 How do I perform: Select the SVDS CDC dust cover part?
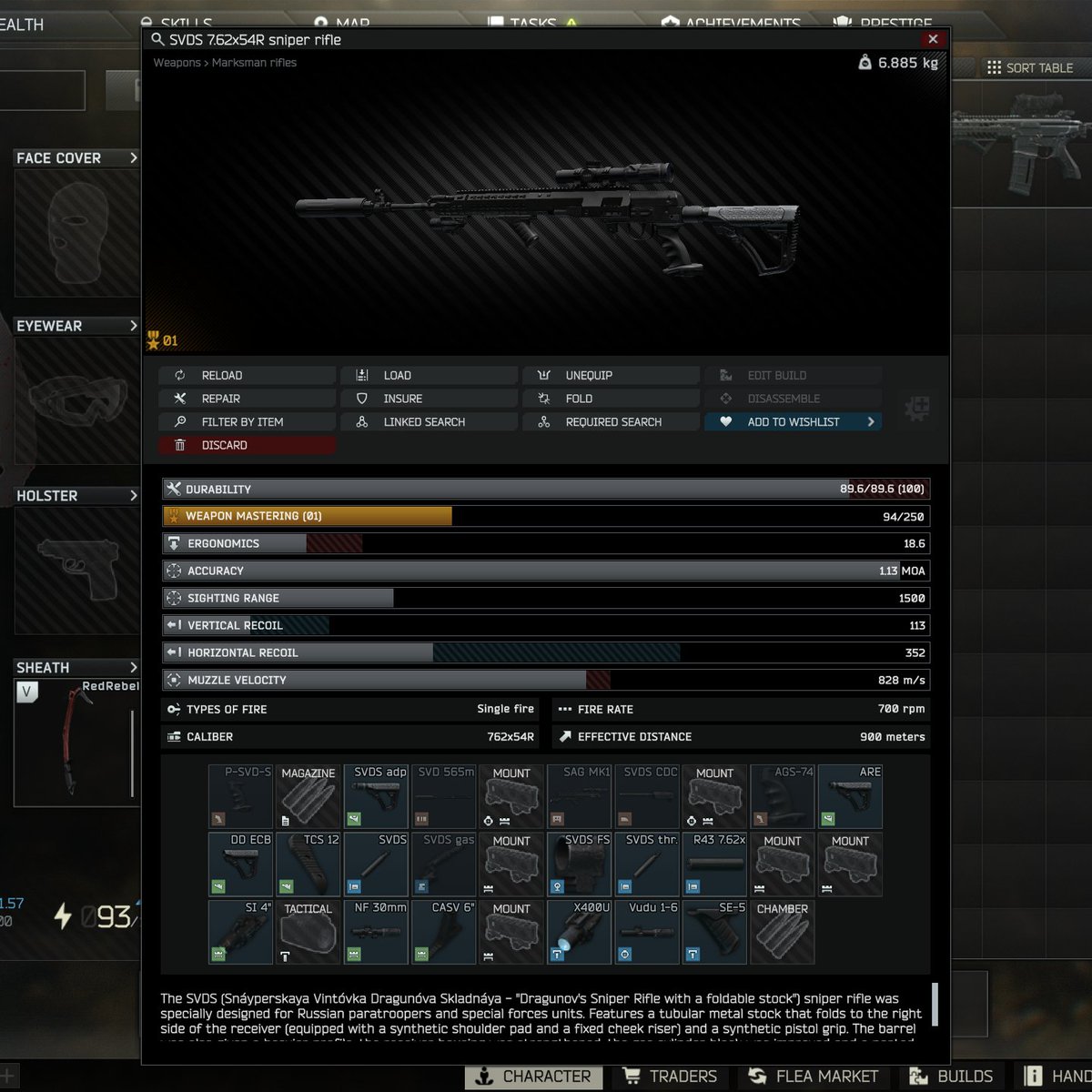click(x=647, y=796)
